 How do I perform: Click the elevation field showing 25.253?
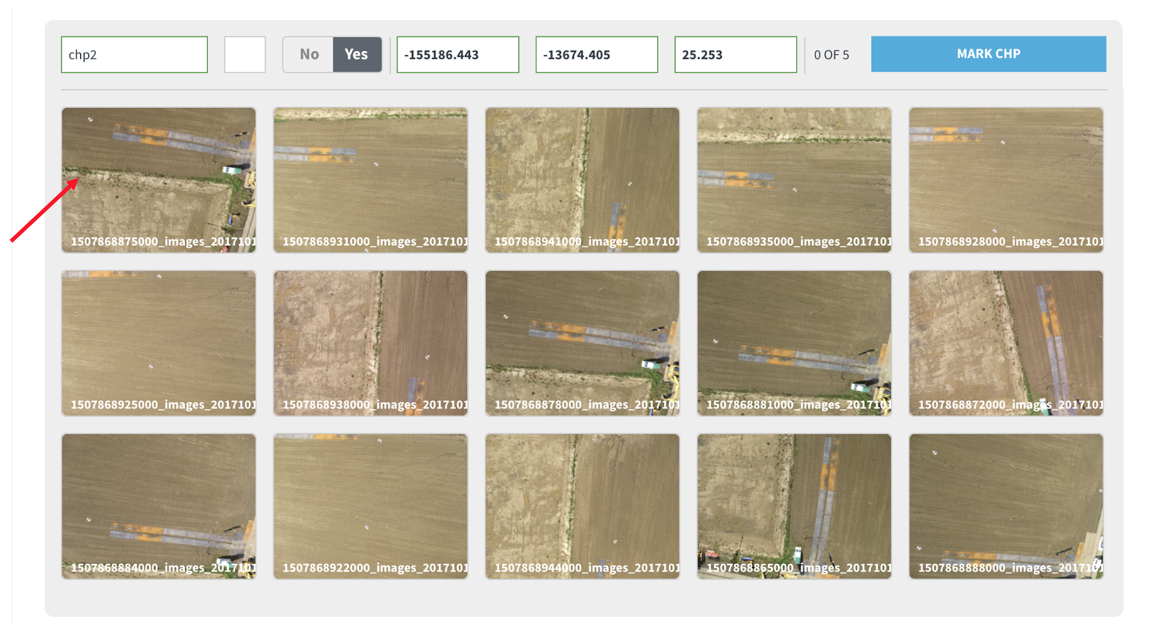735,55
